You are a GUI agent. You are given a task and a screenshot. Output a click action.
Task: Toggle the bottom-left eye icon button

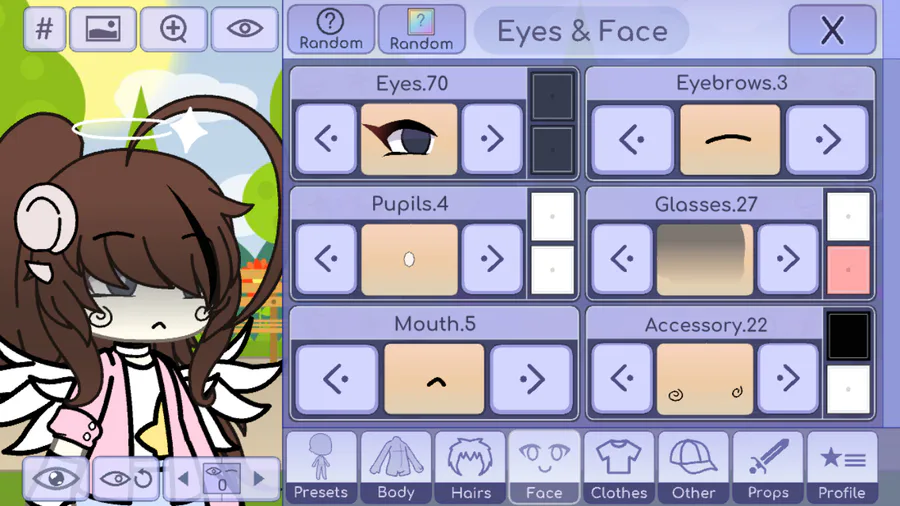coord(56,478)
